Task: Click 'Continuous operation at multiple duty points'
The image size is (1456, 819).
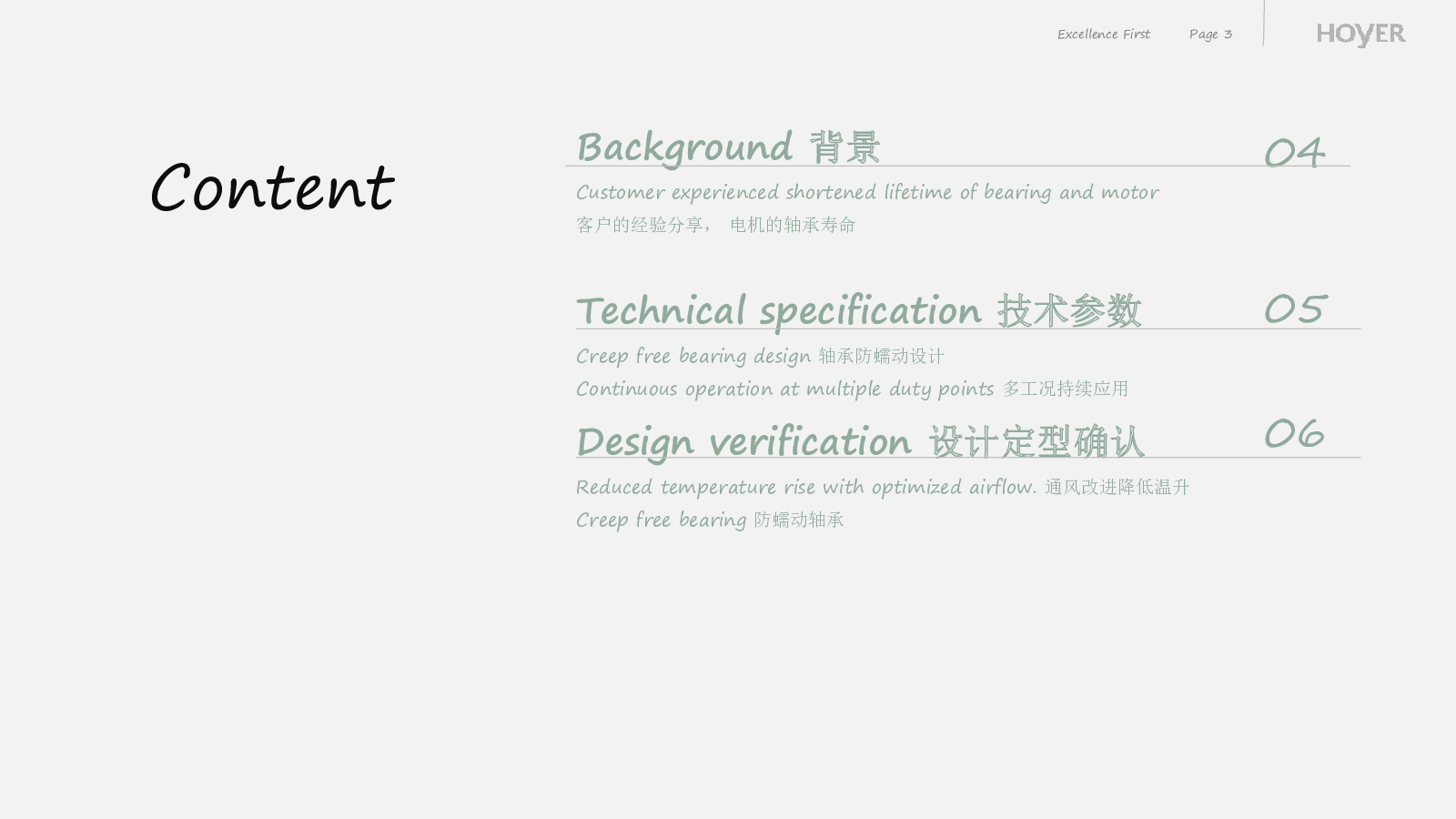Action: [784, 389]
